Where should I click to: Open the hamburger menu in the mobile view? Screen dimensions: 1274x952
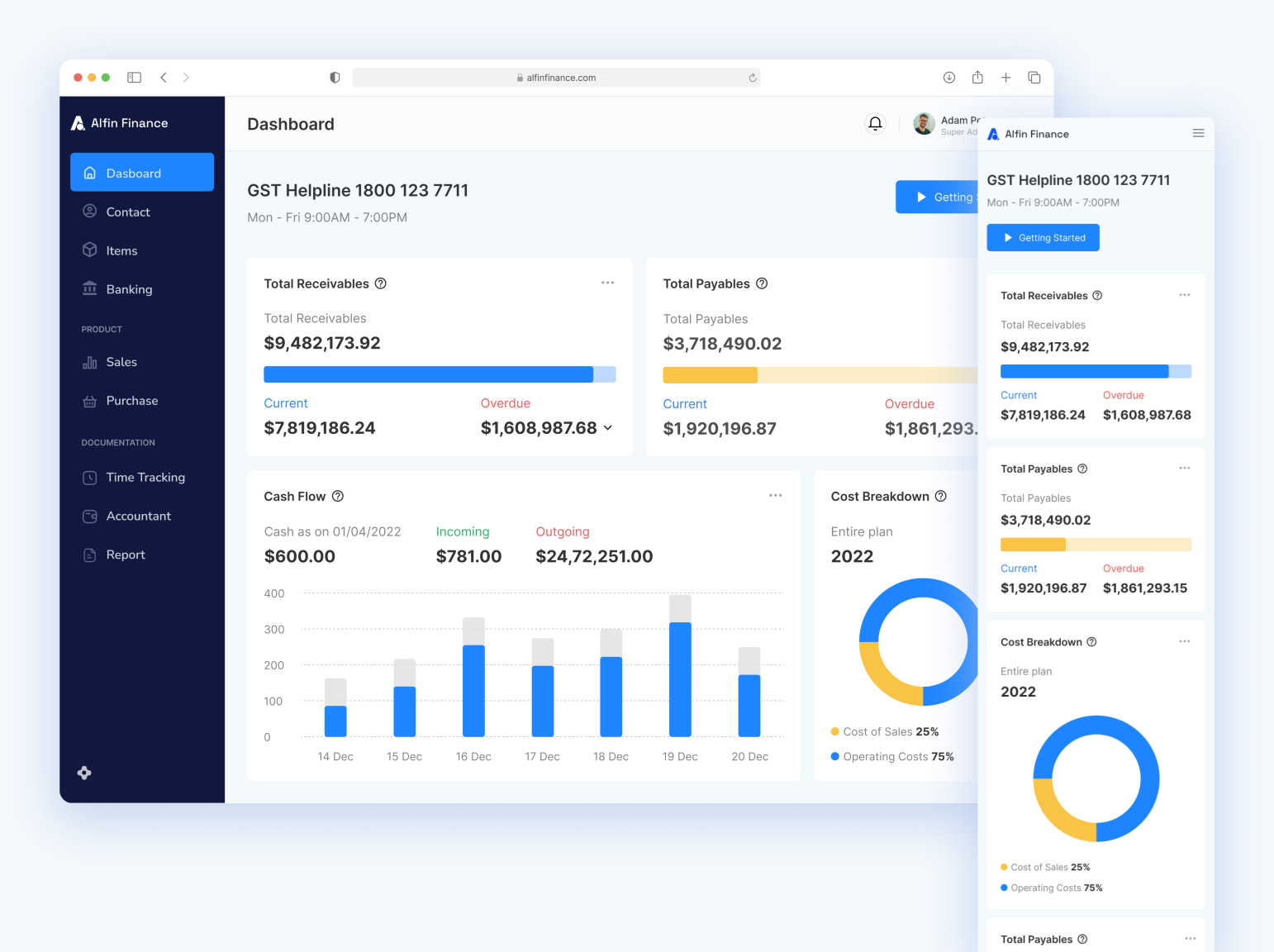pos(1198,133)
